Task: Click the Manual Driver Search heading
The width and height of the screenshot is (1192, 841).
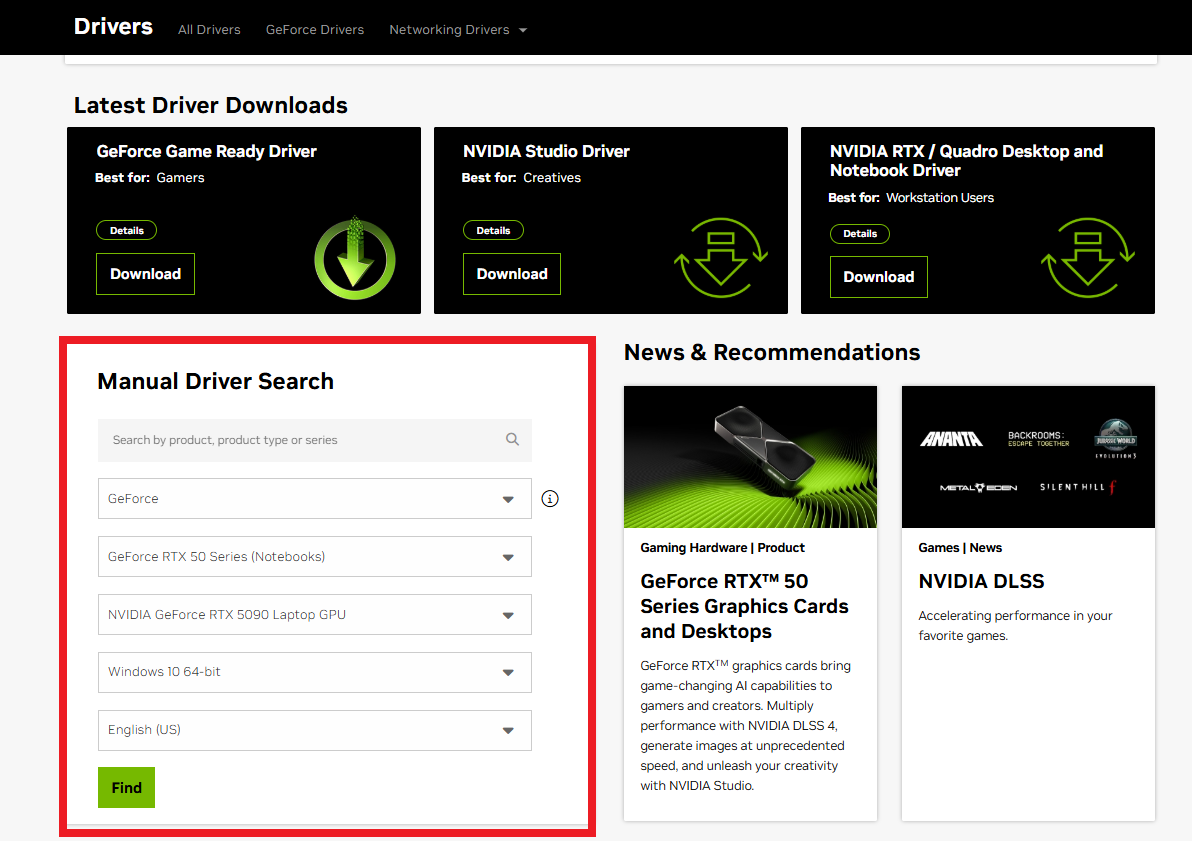Action: 216,381
